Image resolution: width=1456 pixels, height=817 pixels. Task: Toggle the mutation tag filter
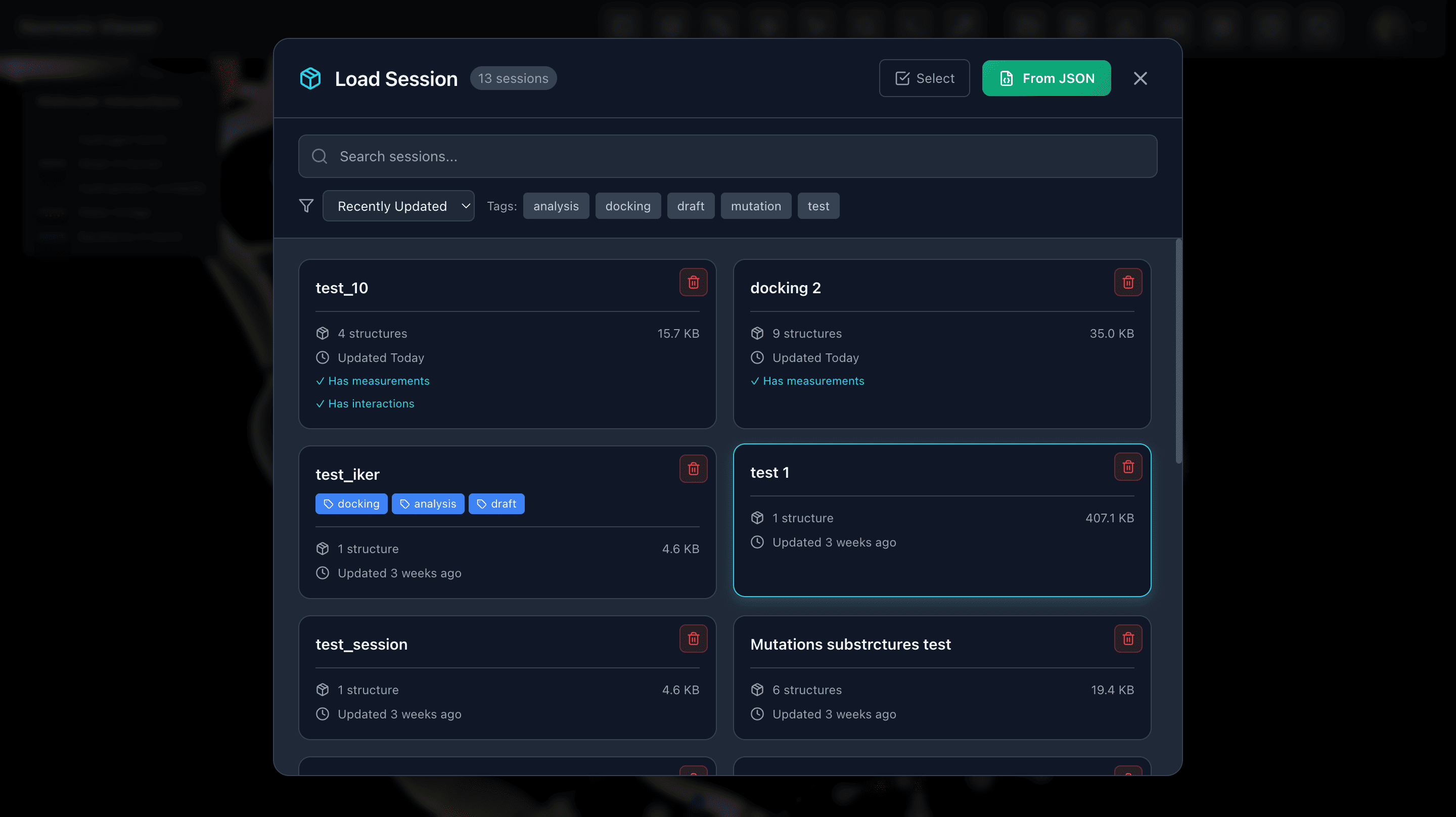[756, 205]
